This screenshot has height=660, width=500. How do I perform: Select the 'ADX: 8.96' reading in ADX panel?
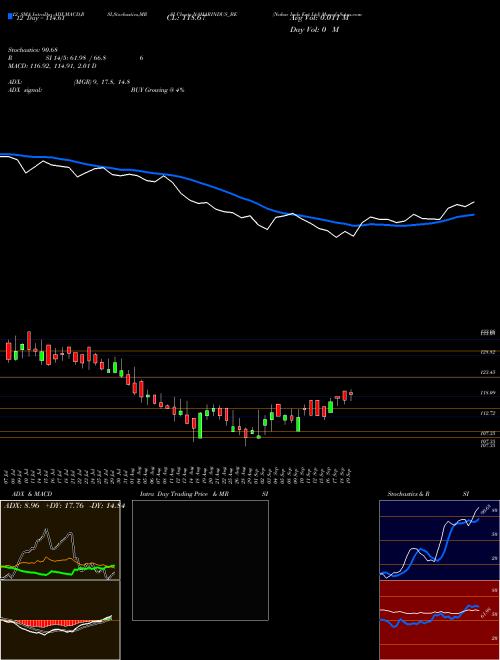[21, 506]
